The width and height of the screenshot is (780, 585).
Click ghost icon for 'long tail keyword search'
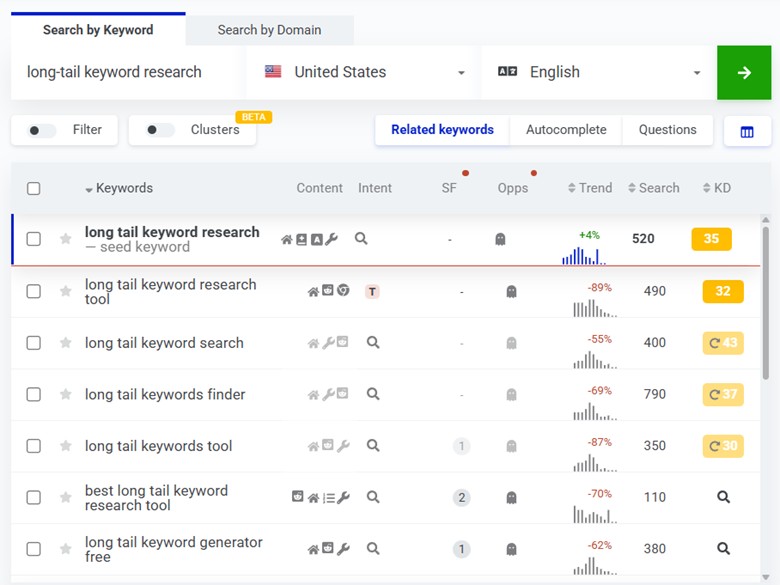click(511, 343)
